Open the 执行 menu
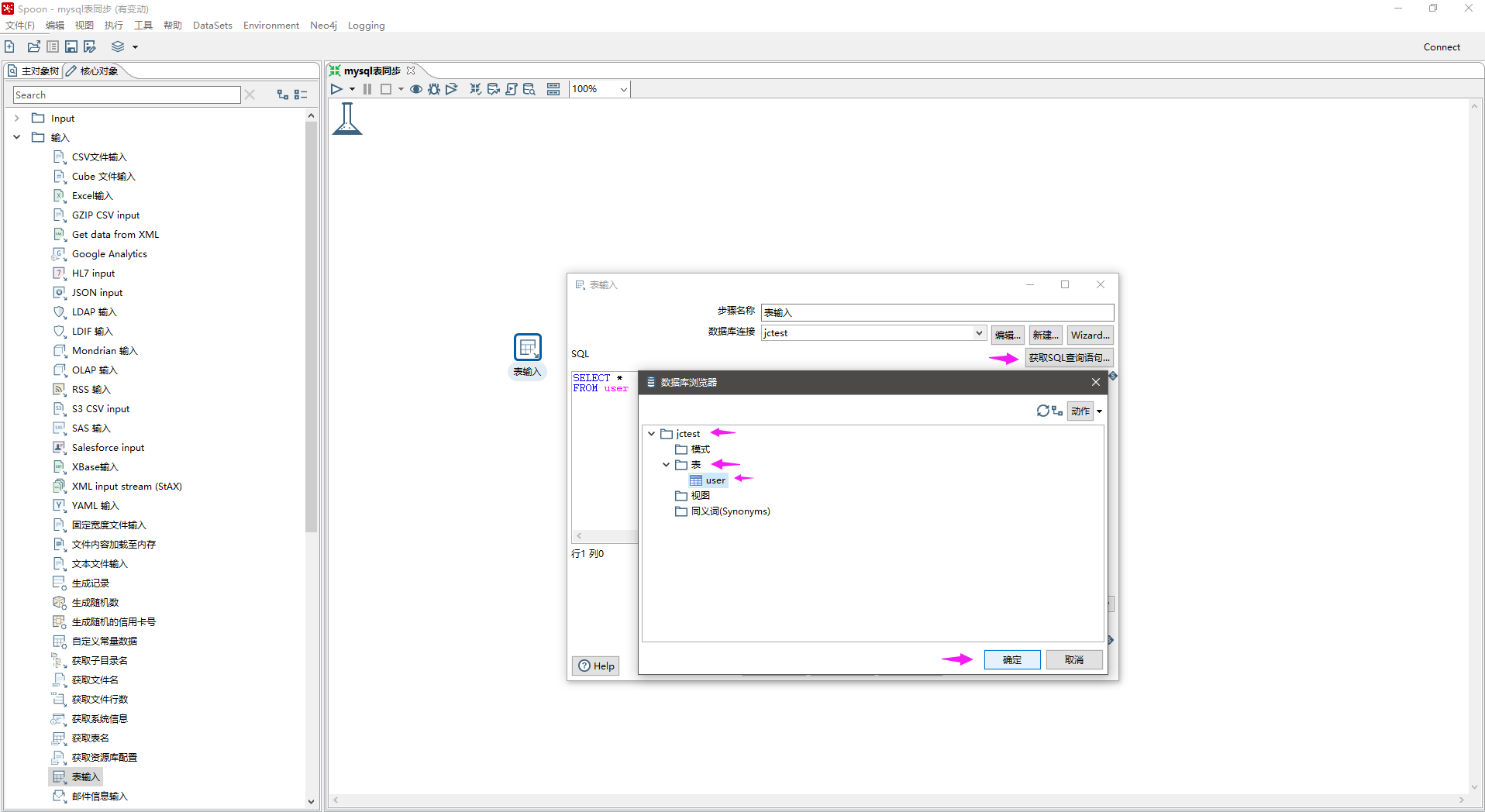 coord(114,26)
